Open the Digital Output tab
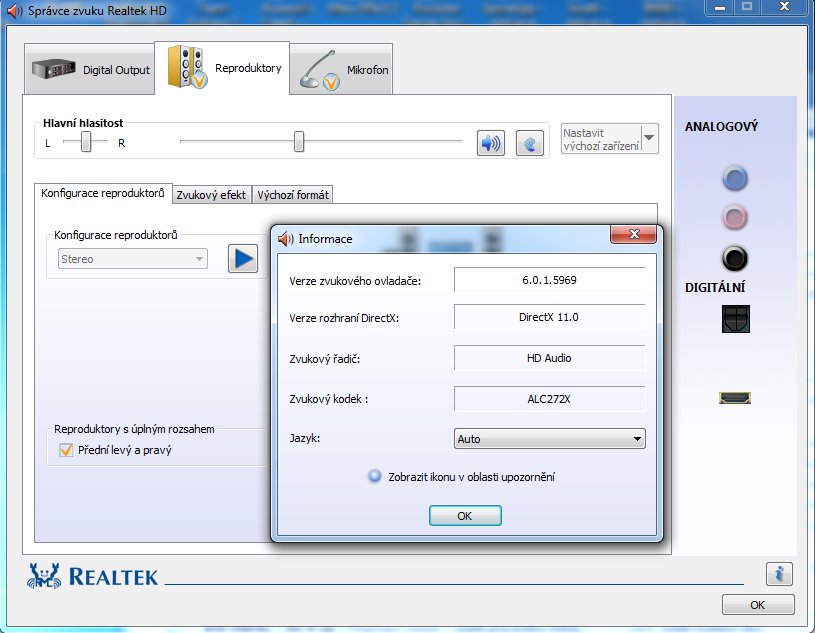This screenshot has height=633, width=819. [91, 70]
